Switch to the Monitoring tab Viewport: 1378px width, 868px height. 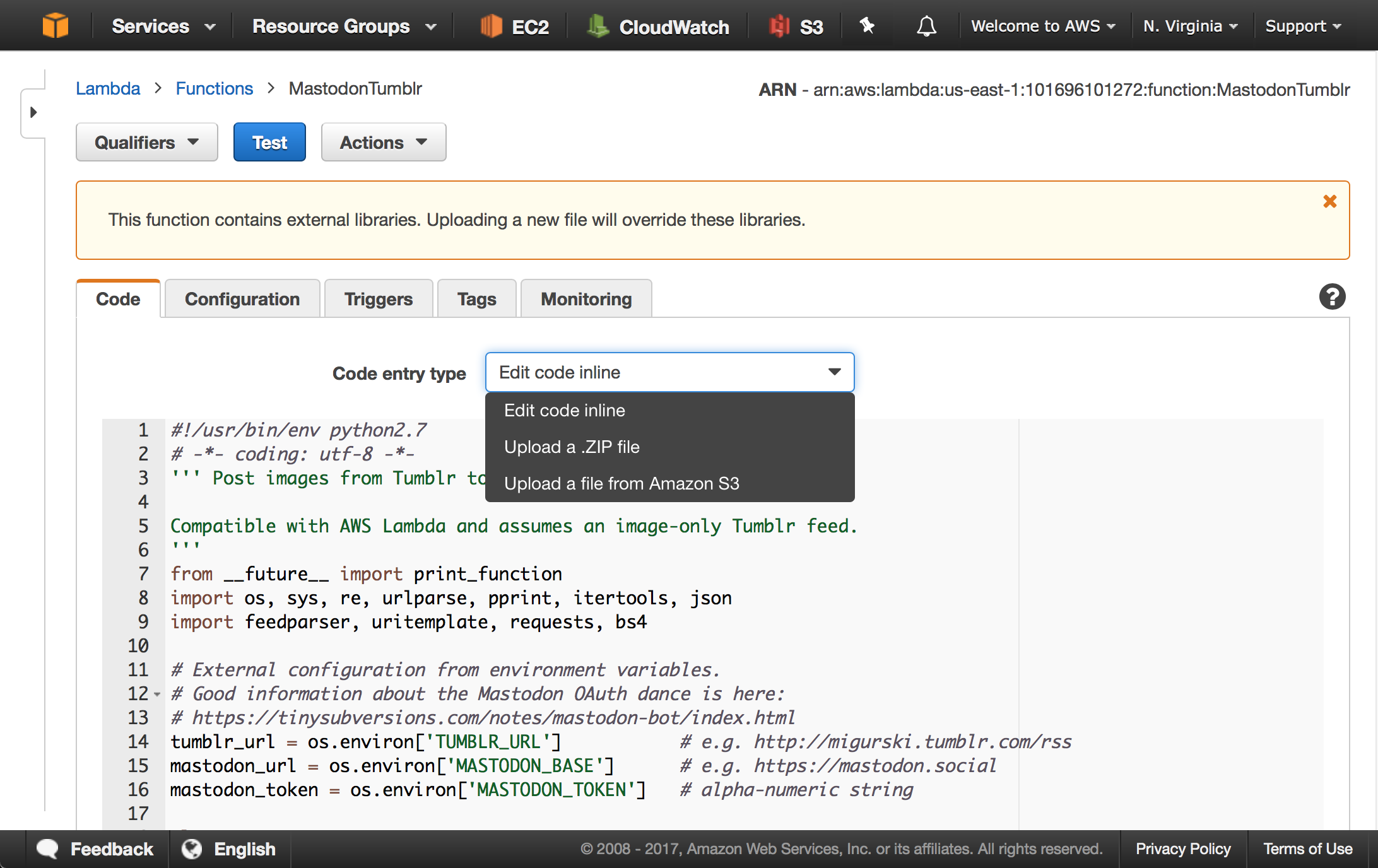[x=586, y=299]
